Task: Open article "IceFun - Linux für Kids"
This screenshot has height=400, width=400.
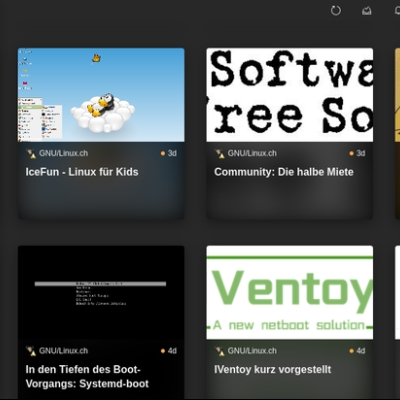Action: point(82,172)
